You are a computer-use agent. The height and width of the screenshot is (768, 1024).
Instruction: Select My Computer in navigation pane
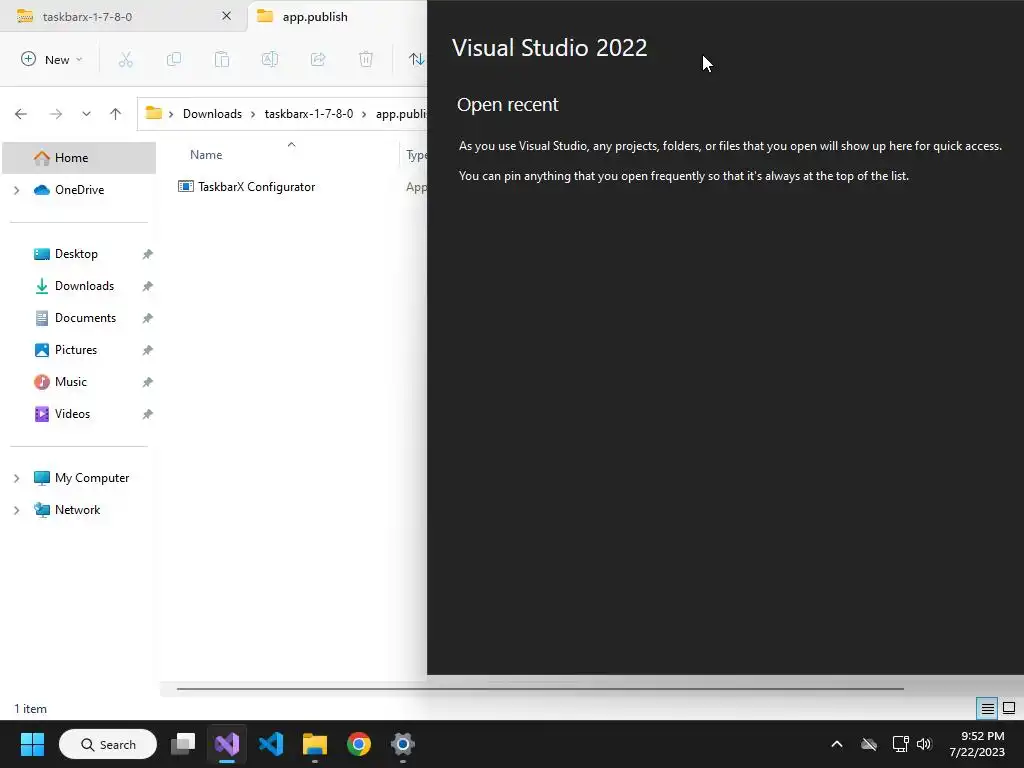[91, 477]
